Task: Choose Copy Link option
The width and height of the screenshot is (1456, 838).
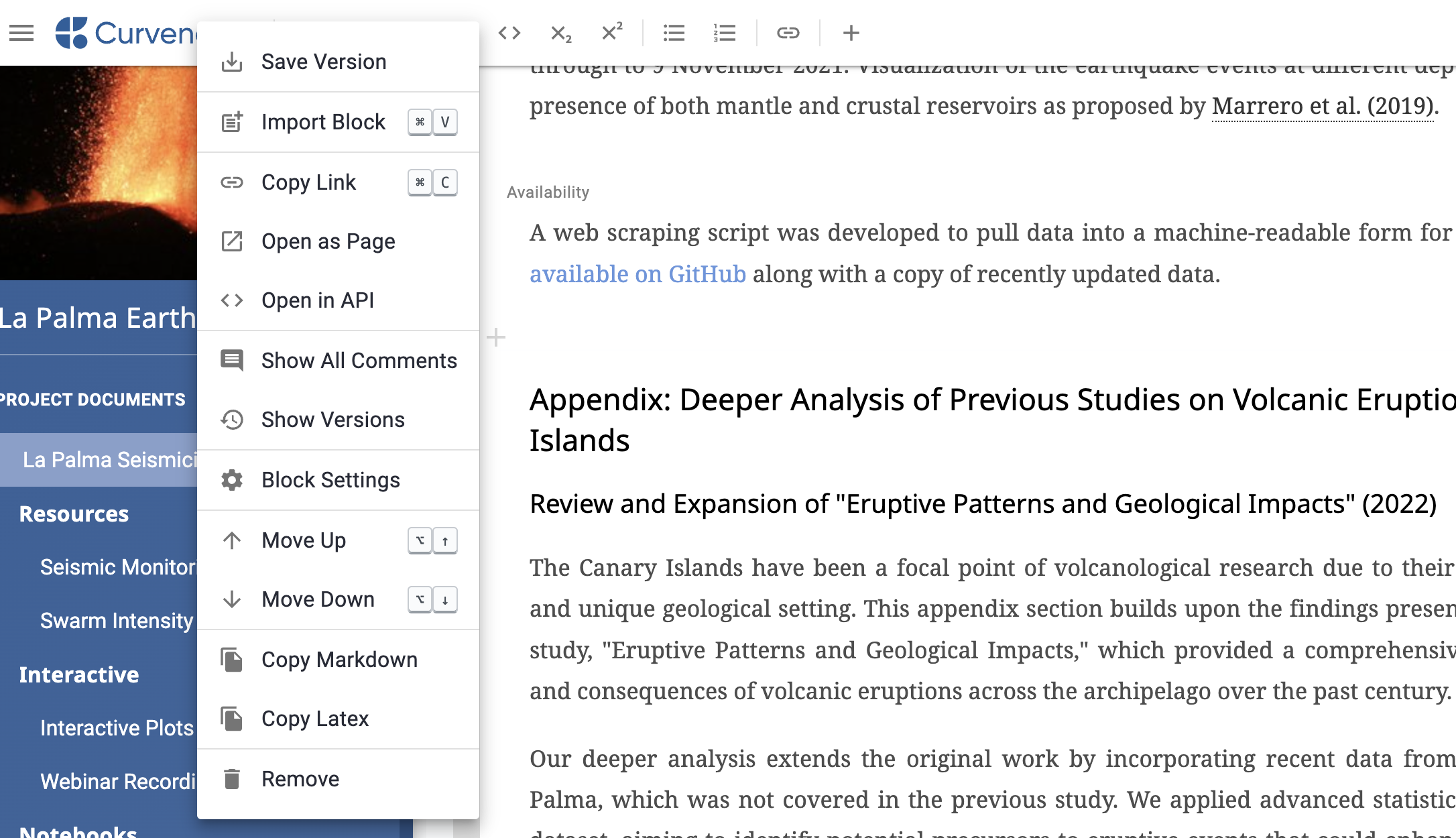Action: (x=308, y=182)
